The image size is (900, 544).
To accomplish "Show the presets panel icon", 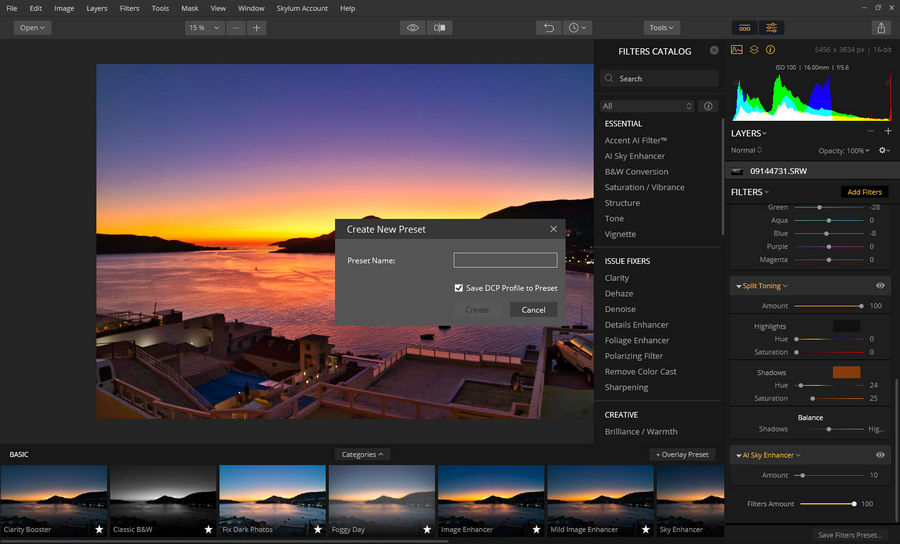I will [x=744, y=28].
